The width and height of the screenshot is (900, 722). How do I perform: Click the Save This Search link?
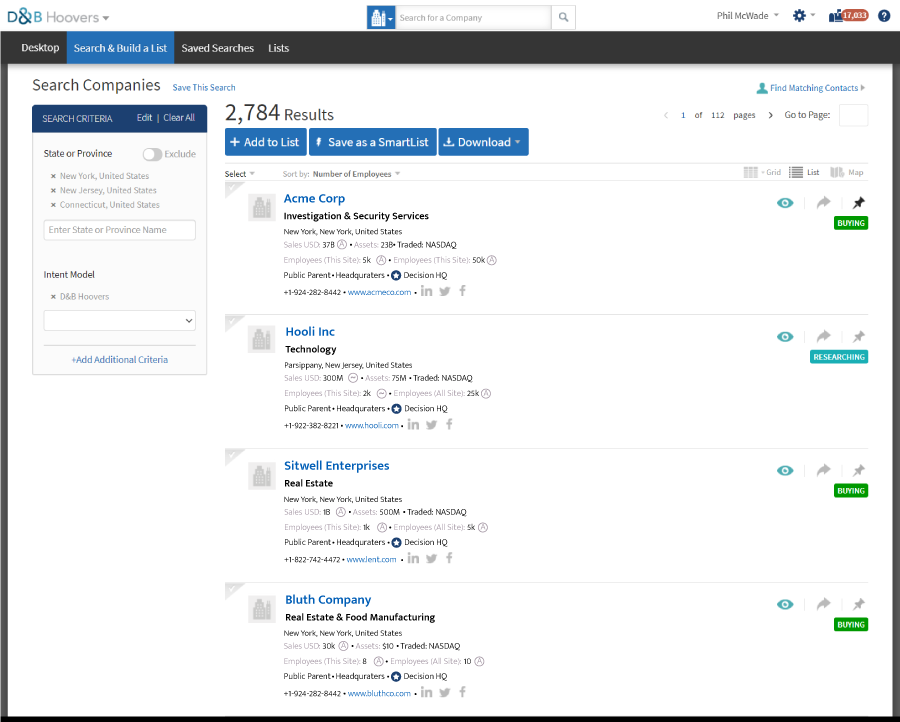[x=204, y=88]
